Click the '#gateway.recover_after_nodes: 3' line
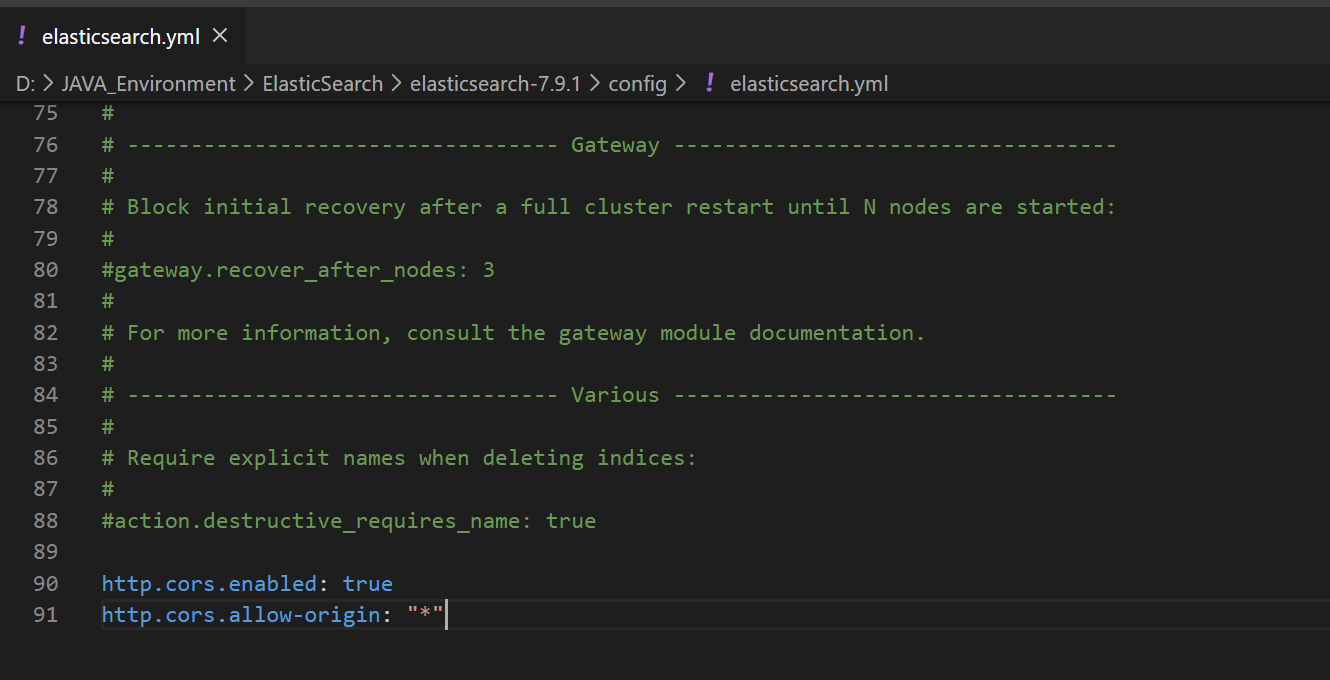Image resolution: width=1330 pixels, height=680 pixels. click(298, 270)
